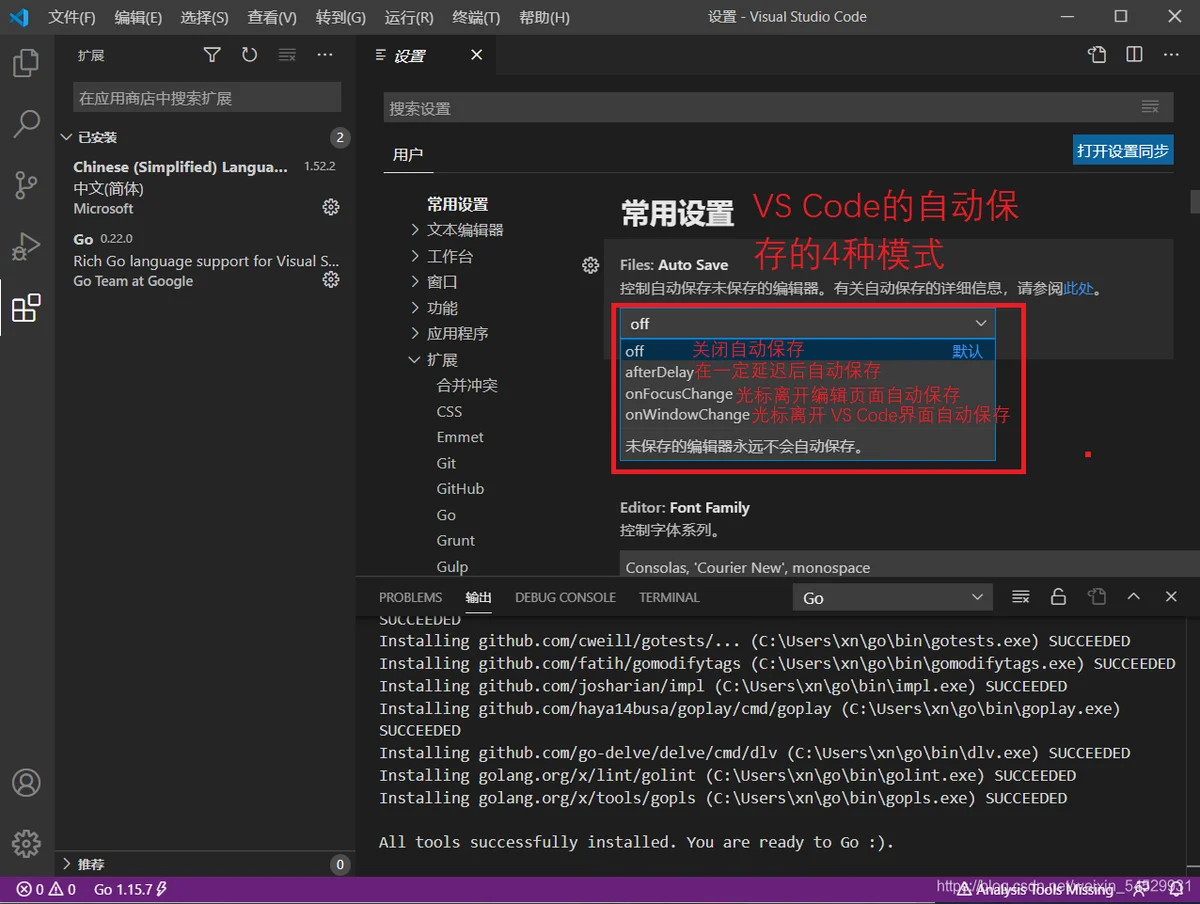Open the Explorer view in activity bar
1200x904 pixels.
pyautogui.click(x=26, y=64)
